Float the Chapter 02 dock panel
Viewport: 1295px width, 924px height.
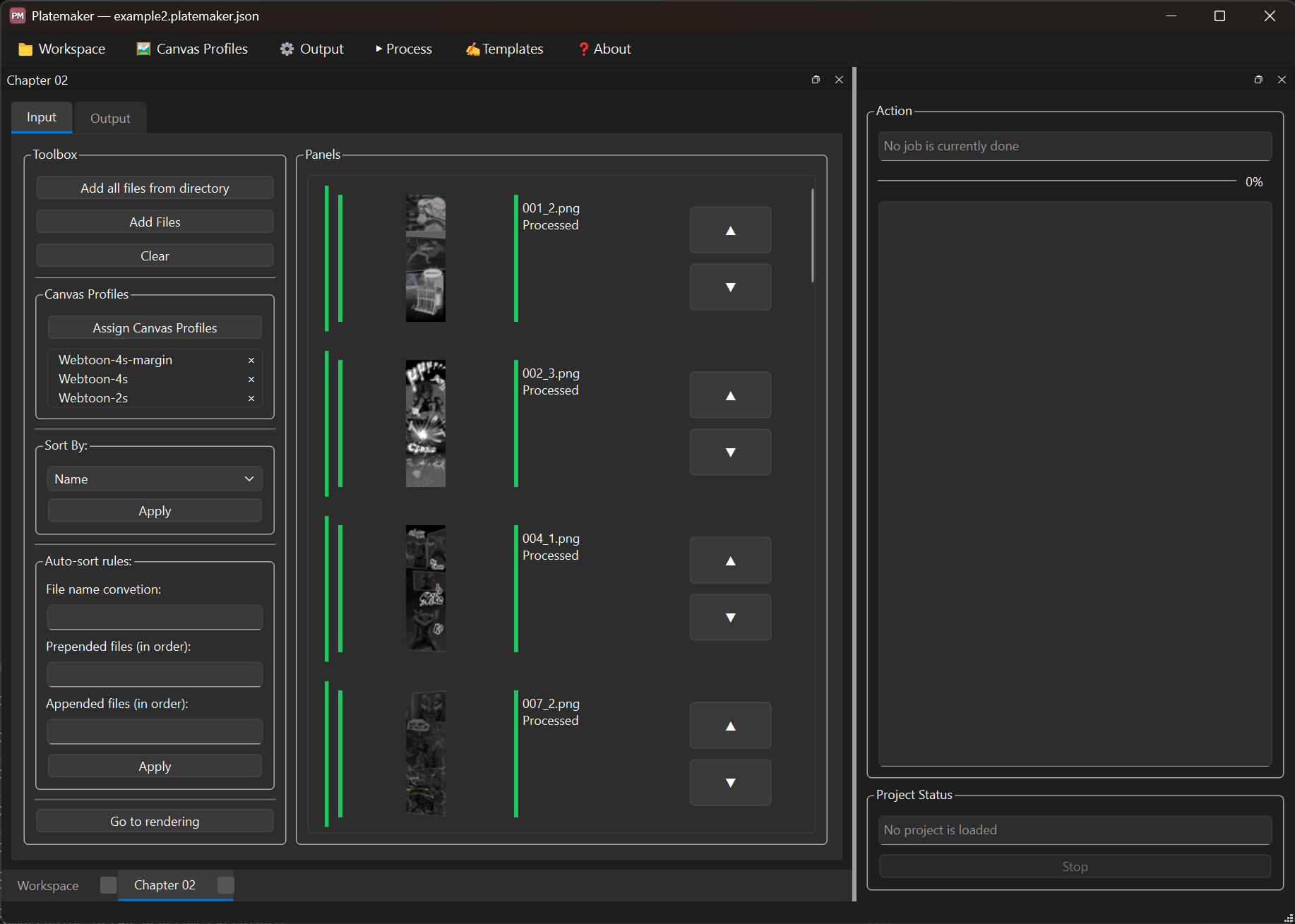(816, 80)
